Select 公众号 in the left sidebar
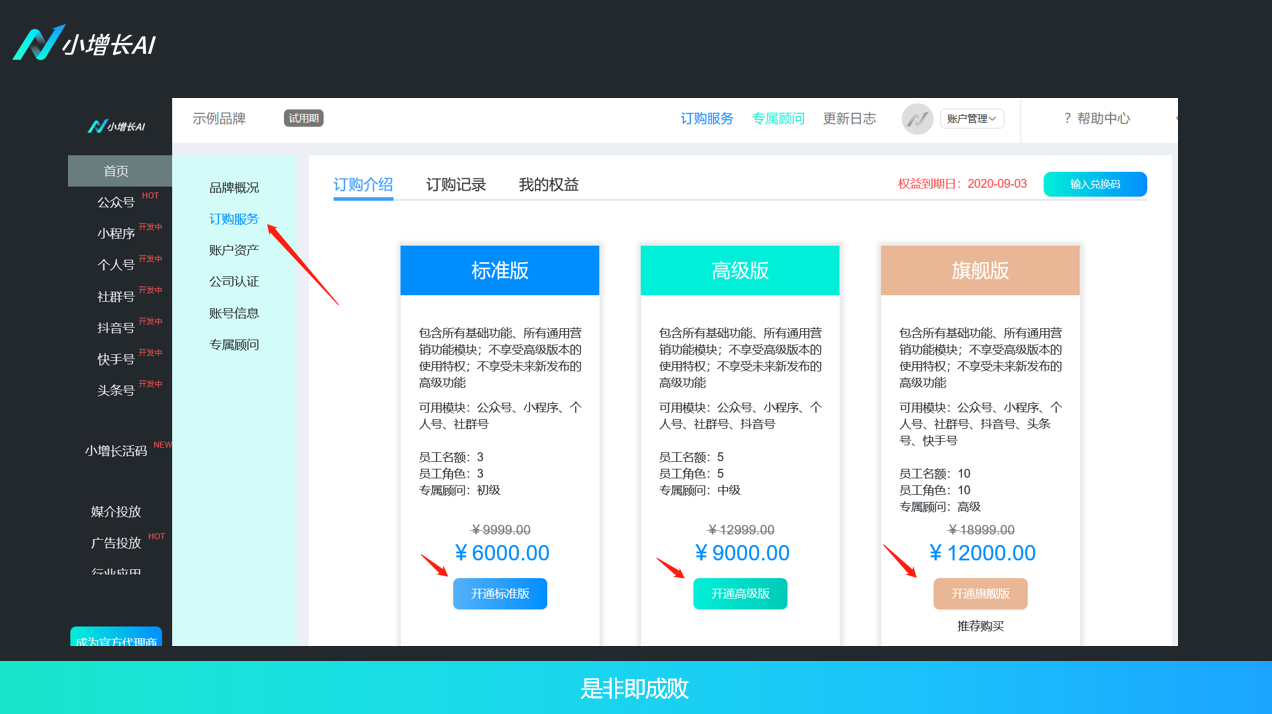The image size is (1272, 714). coord(116,202)
